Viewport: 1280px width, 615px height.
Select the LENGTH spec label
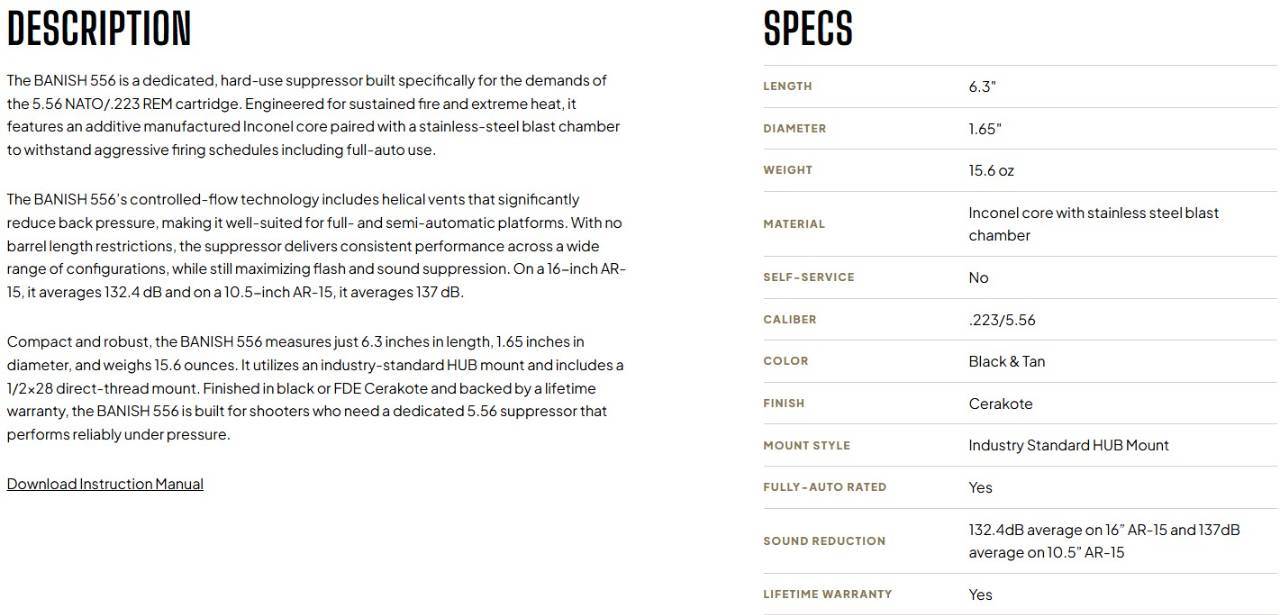[x=787, y=87]
